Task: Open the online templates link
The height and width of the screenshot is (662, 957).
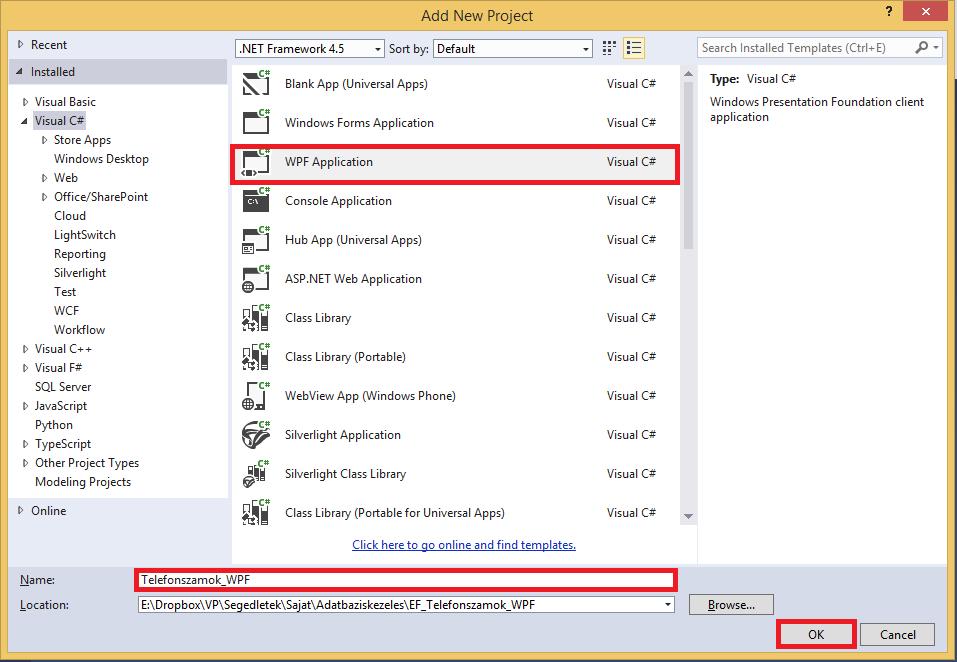Action: click(464, 545)
